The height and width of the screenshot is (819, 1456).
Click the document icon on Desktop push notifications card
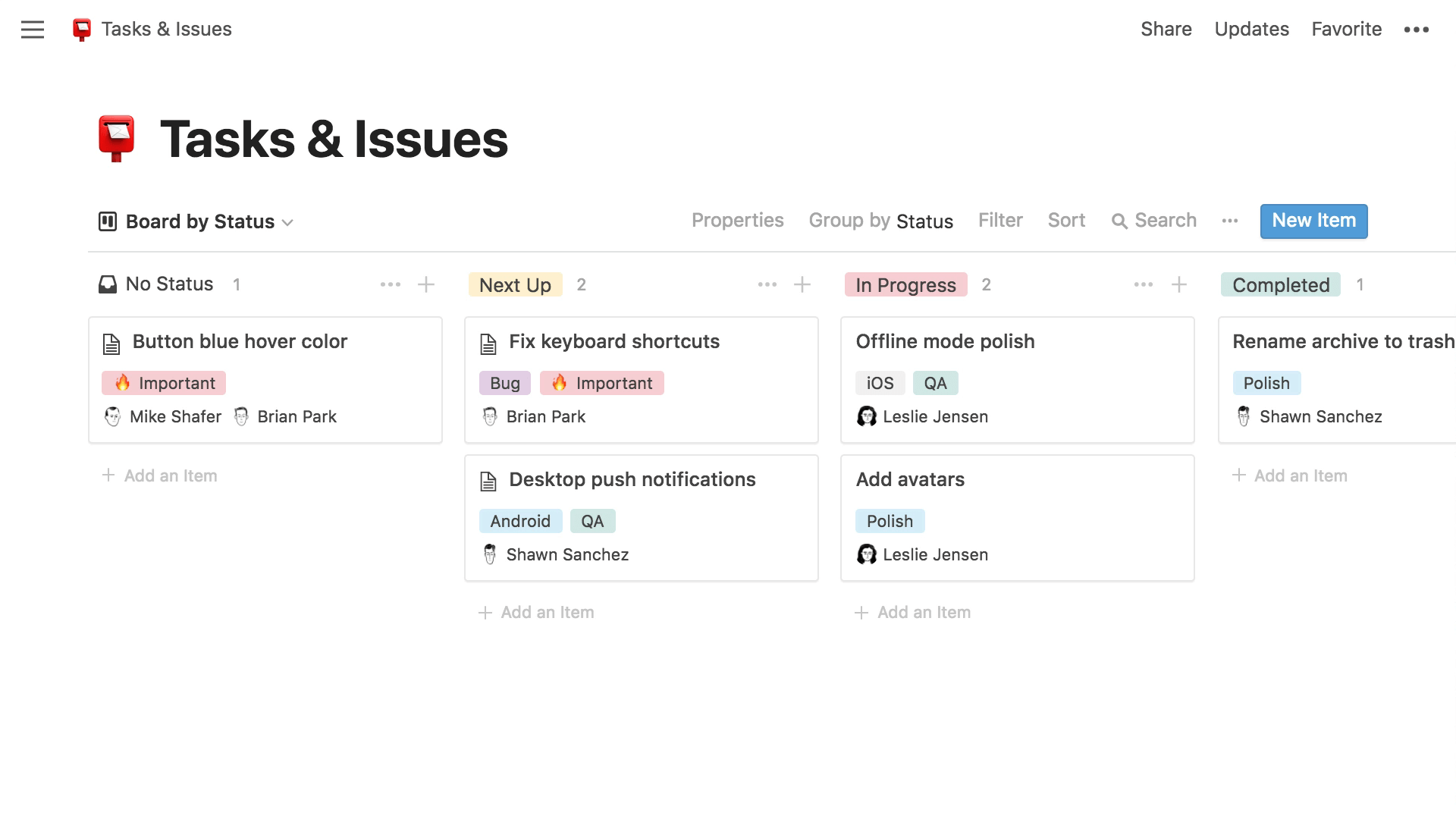(490, 479)
